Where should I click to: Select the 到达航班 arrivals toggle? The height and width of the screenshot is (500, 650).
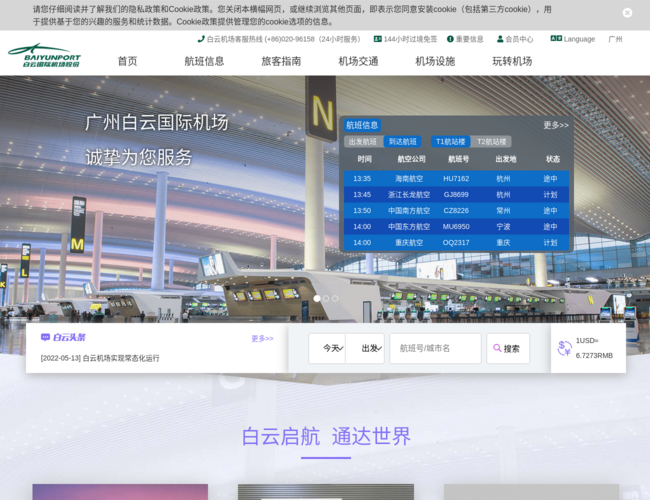pos(403,142)
